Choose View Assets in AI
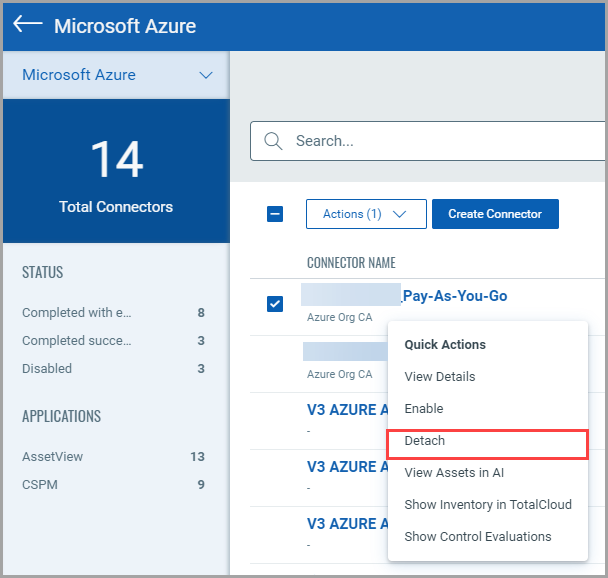Image resolution: width=608 pixels, height=578 pixels. pyautogui.click(x=453, y=473)
